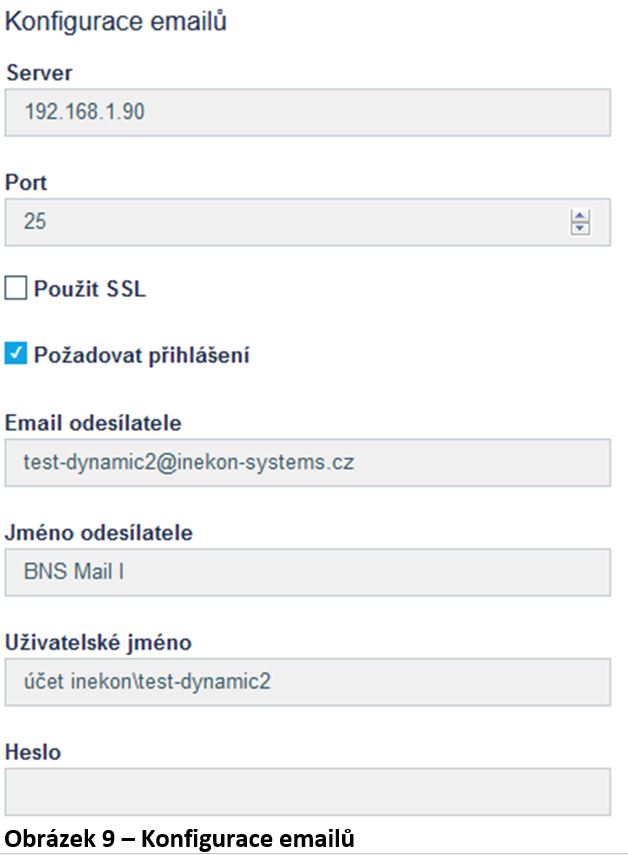Click the Konfigurace emailů section heading
The width and height of the screenshot is (628, 855).
pyautogui.click(x=116, y=22)
